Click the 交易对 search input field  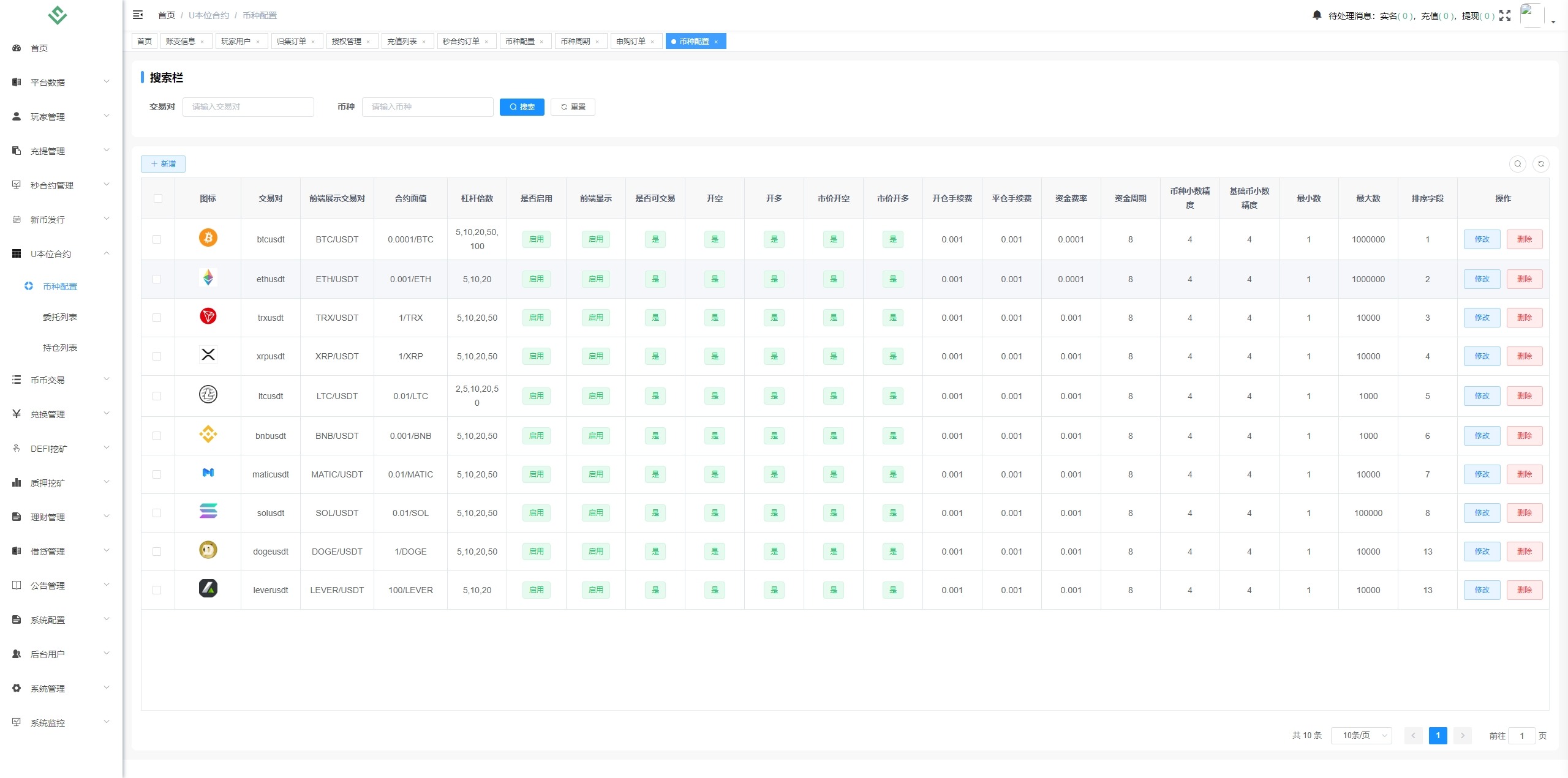point(248,107)
